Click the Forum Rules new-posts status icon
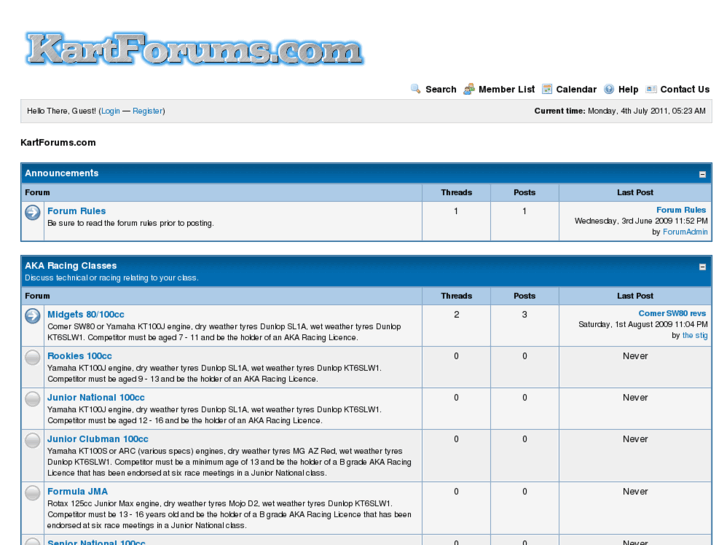 point(32,212)
